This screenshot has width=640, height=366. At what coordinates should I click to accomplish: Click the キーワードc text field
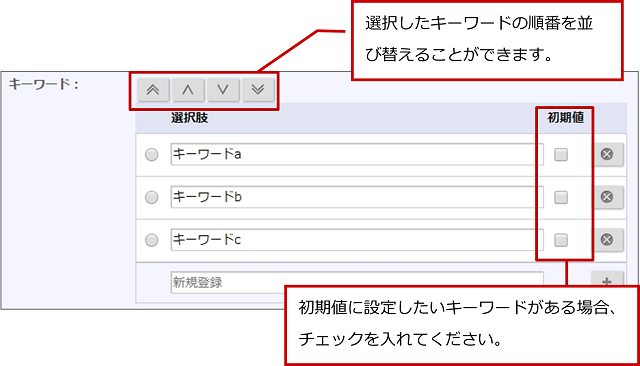(x=357, y=240)
